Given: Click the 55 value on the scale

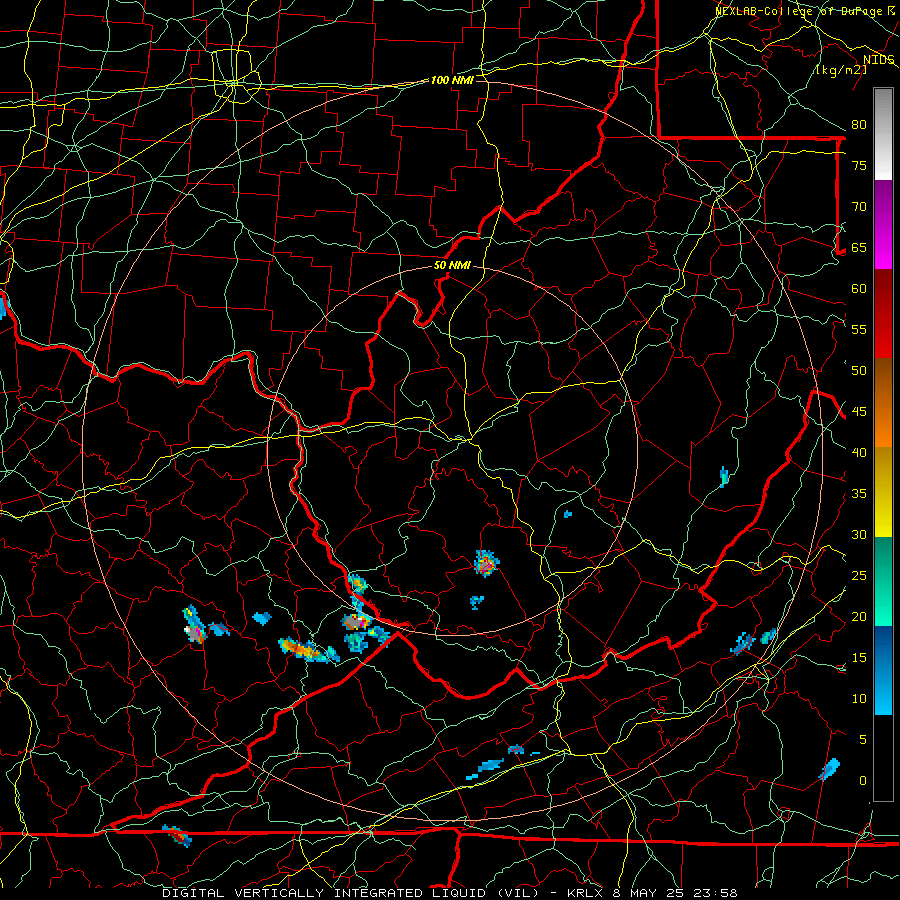Looking at the screenshot, I should [859, 329].
